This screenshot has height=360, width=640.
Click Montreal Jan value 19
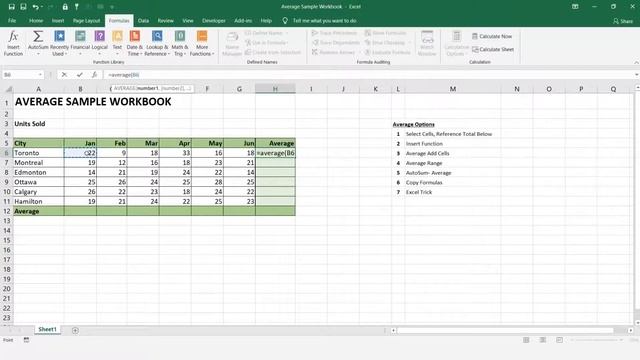click(x=80, y=162)
